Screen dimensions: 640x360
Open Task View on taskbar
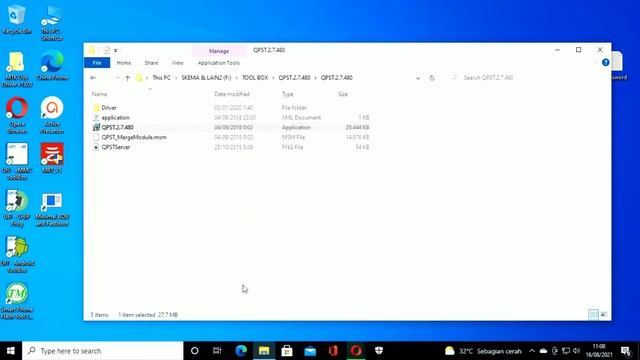(x=217, y=351)
